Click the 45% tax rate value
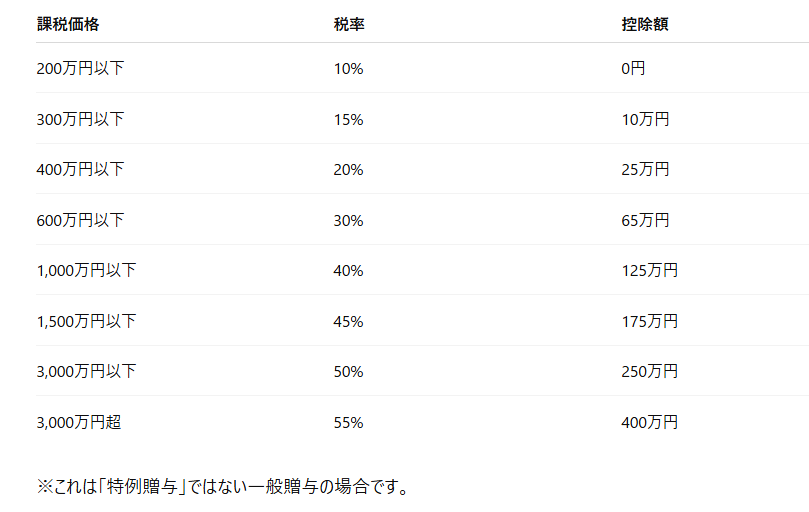The height and width of the screenshot is (512, 809). coord(348,322)
